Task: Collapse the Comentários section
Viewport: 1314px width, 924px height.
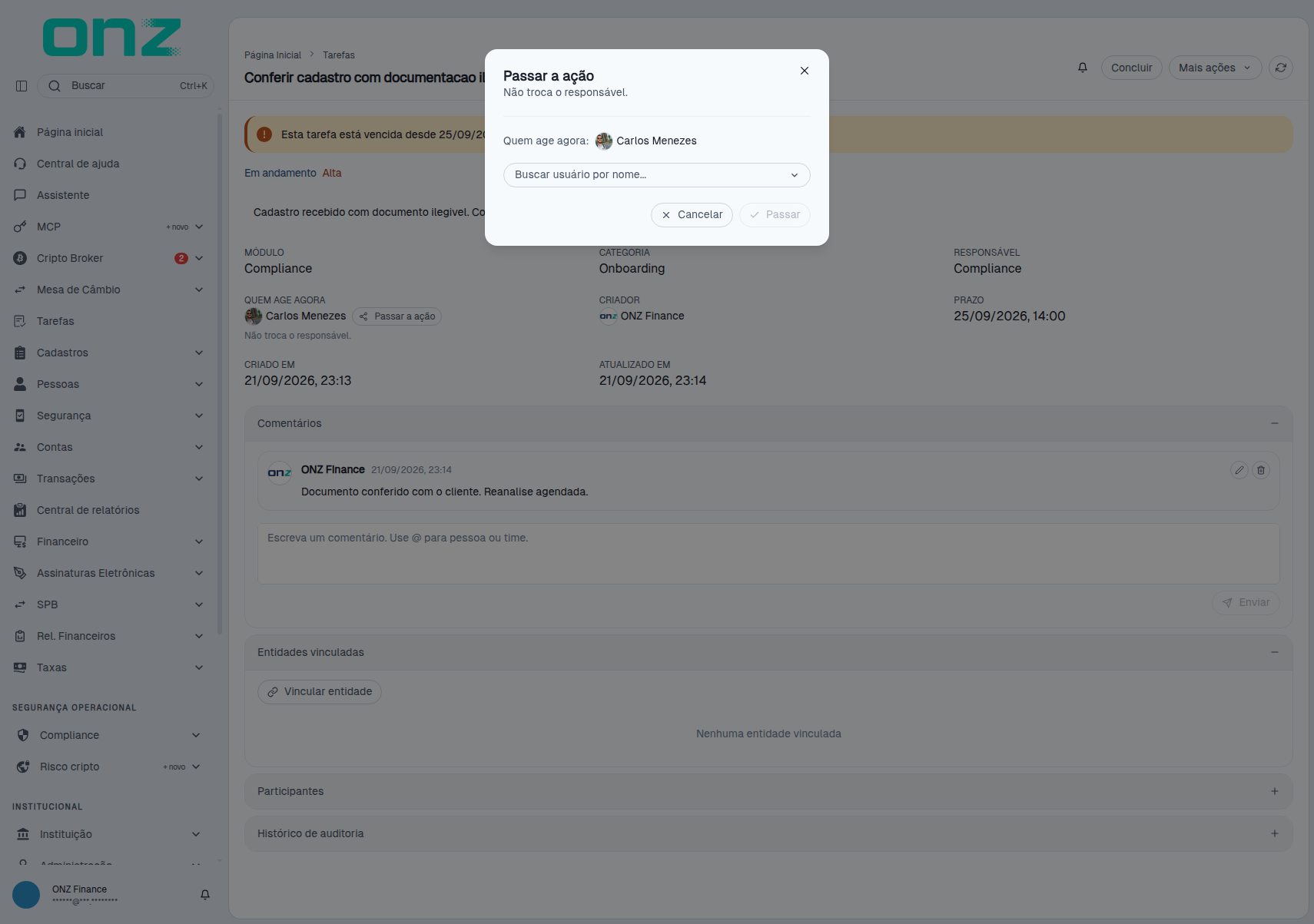Action: pos(1275,423)
